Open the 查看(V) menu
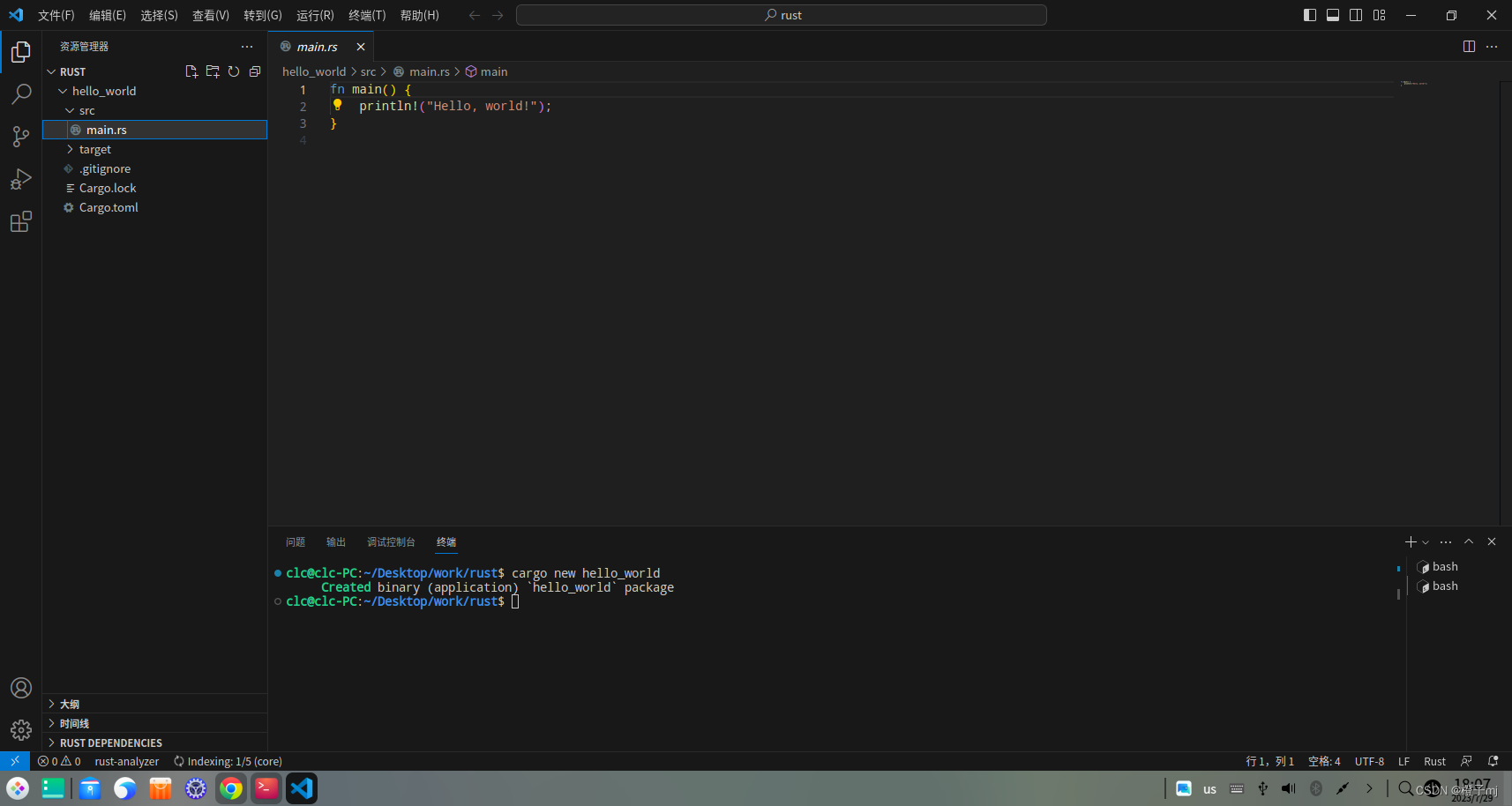The height and width of the screenshot is (806, 1512). coord(211,15)
